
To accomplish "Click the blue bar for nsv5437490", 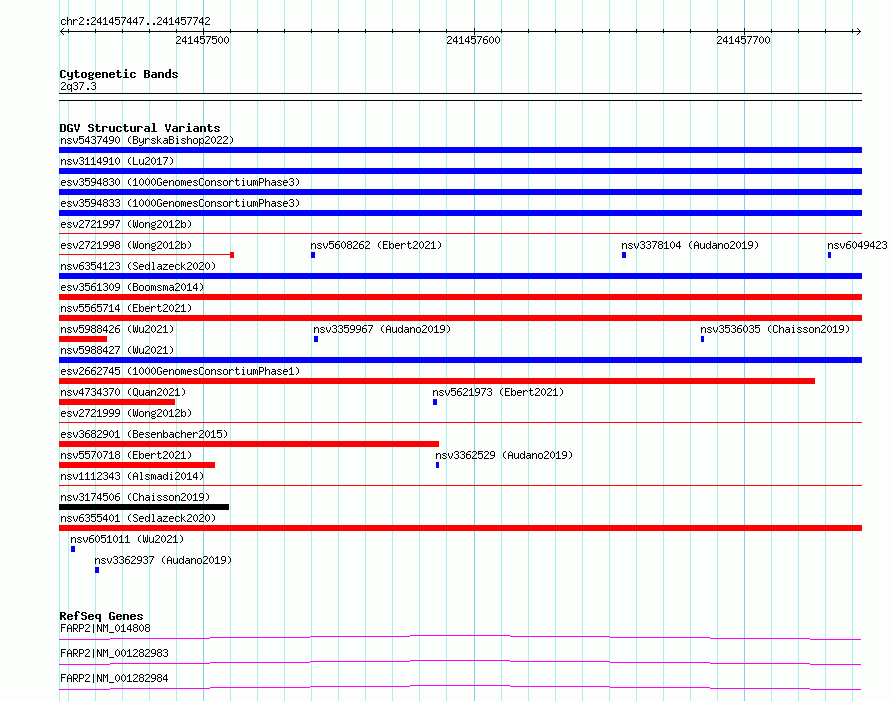I will pos(460,150).
